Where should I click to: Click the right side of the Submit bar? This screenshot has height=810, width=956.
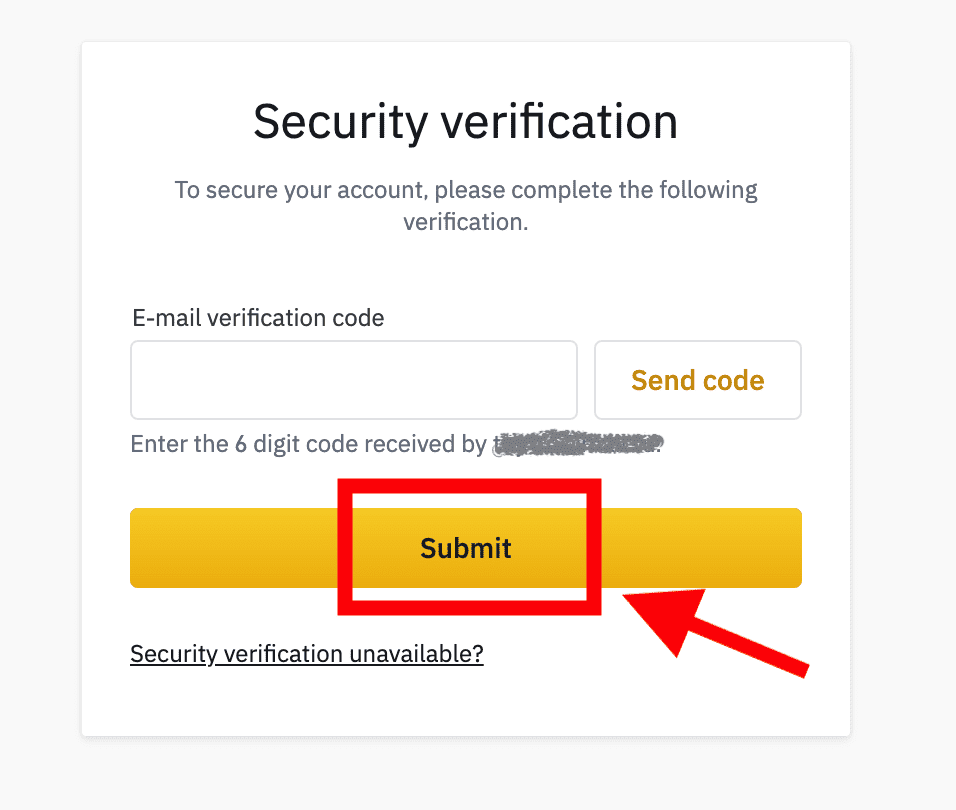pyautogui.click(x=701, y=547)
